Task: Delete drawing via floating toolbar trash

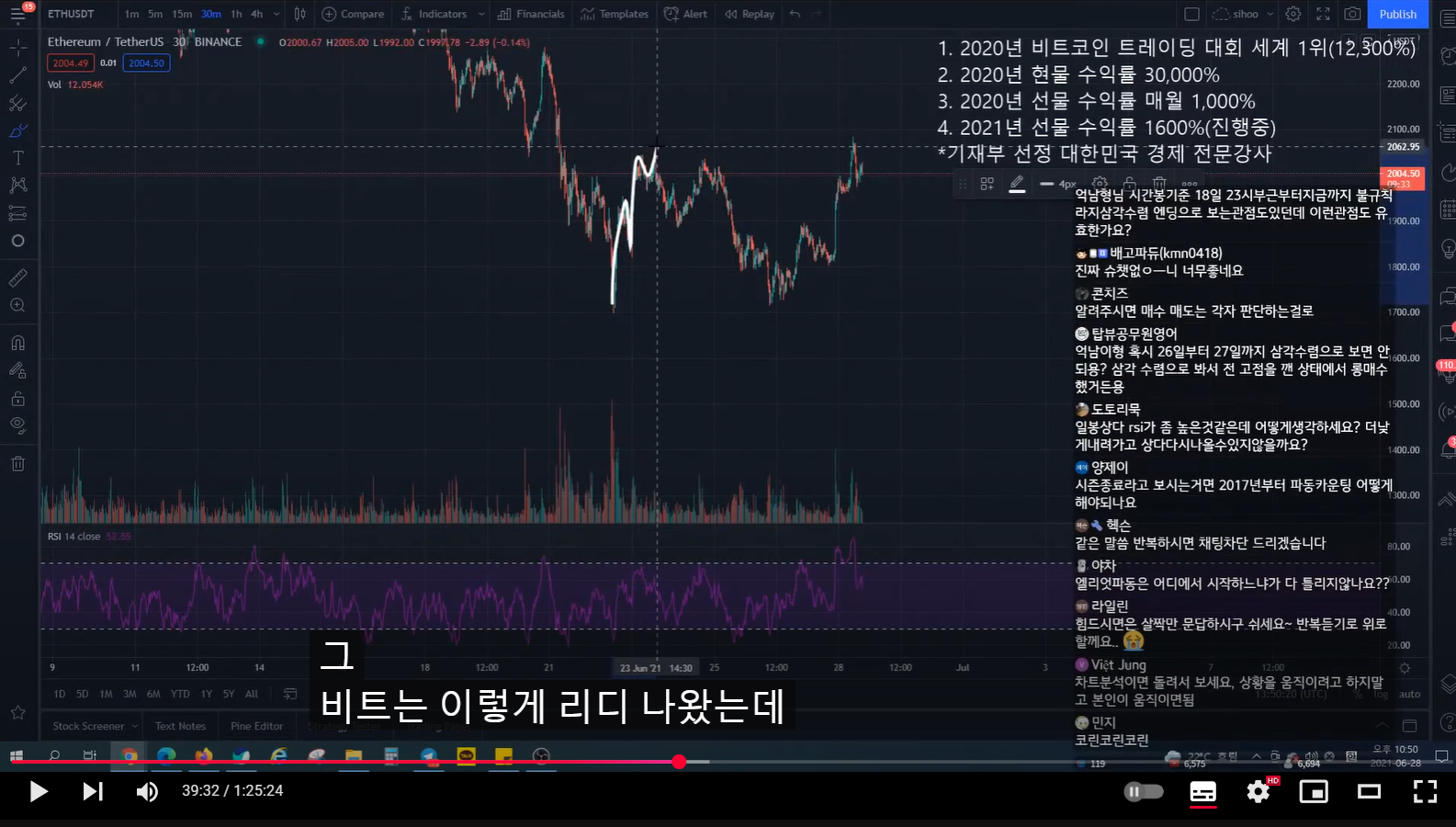Action: point(1159,184)
